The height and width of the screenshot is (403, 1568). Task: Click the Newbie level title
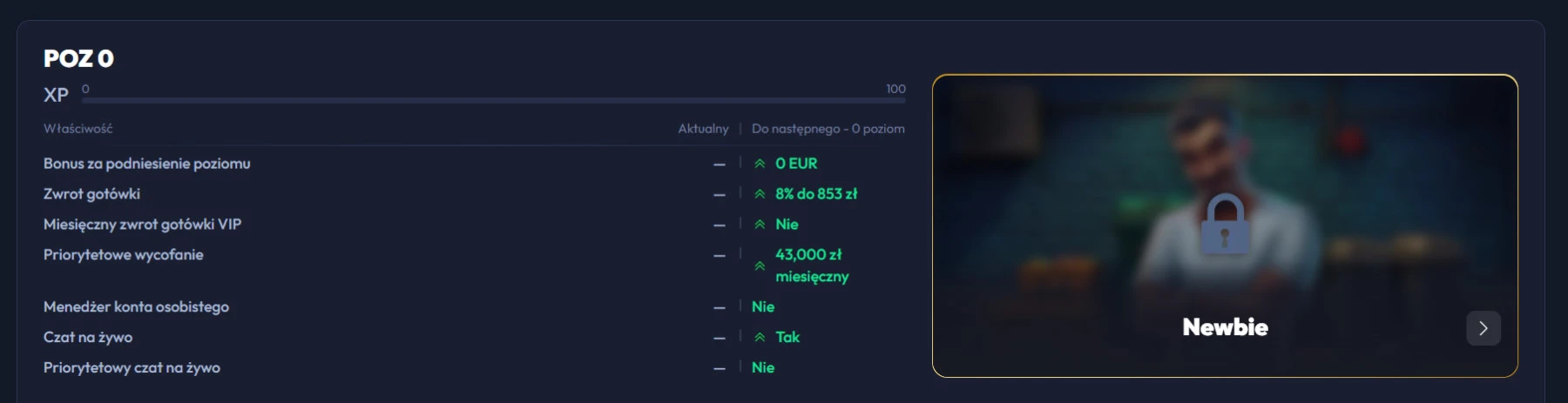click(x=1225, y=327)
